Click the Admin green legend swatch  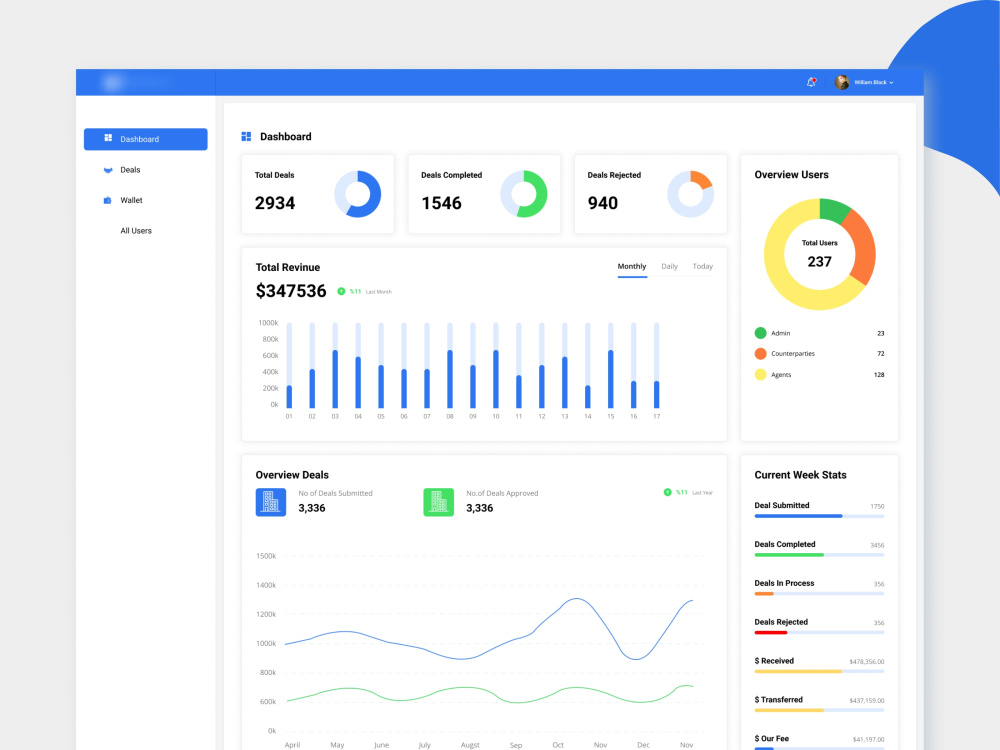[760, 333]
